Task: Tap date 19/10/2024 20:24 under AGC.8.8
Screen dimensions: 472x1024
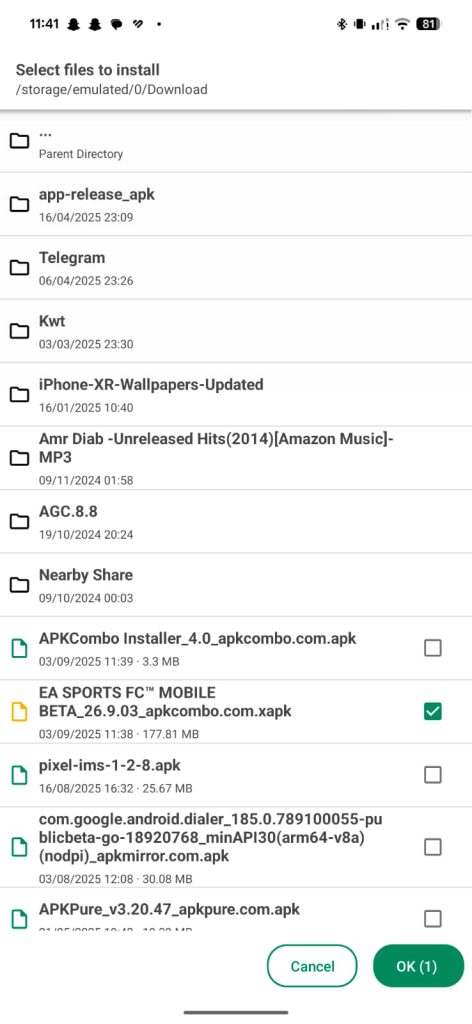Action: [86, 535]
